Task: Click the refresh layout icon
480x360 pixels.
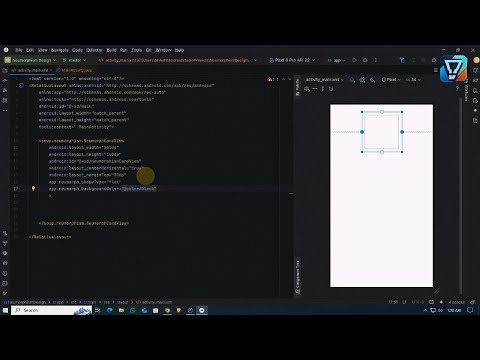Action: 331,89
